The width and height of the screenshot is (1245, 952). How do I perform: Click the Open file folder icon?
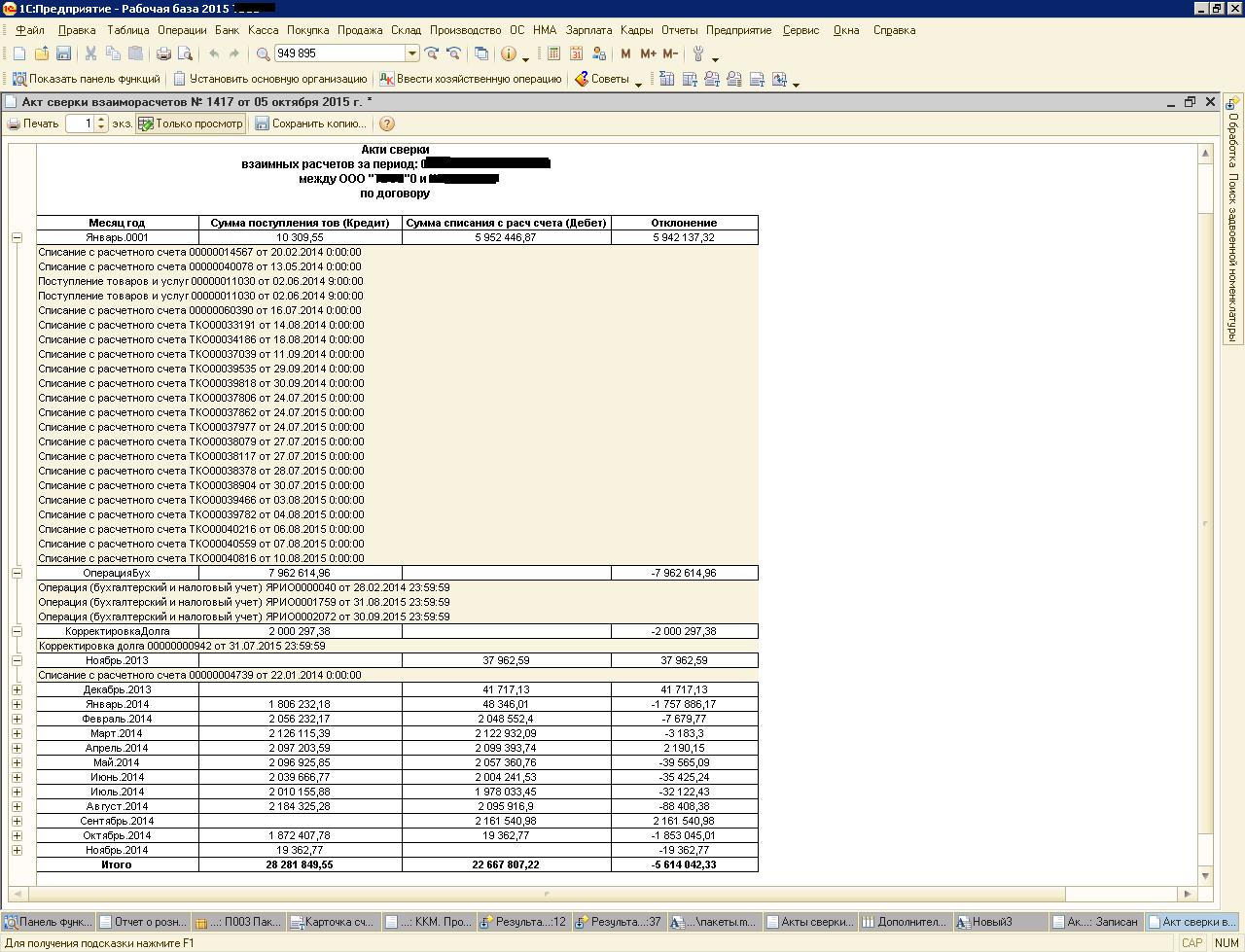click(42, 53)
